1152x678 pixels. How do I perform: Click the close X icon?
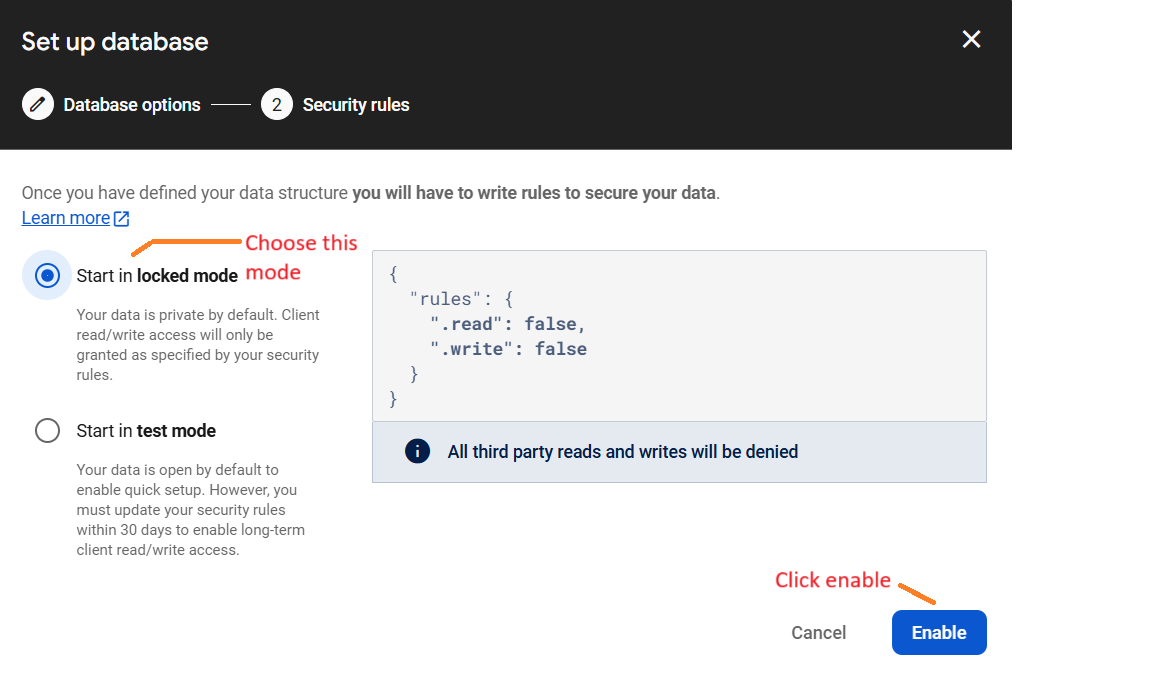(971, 39)
